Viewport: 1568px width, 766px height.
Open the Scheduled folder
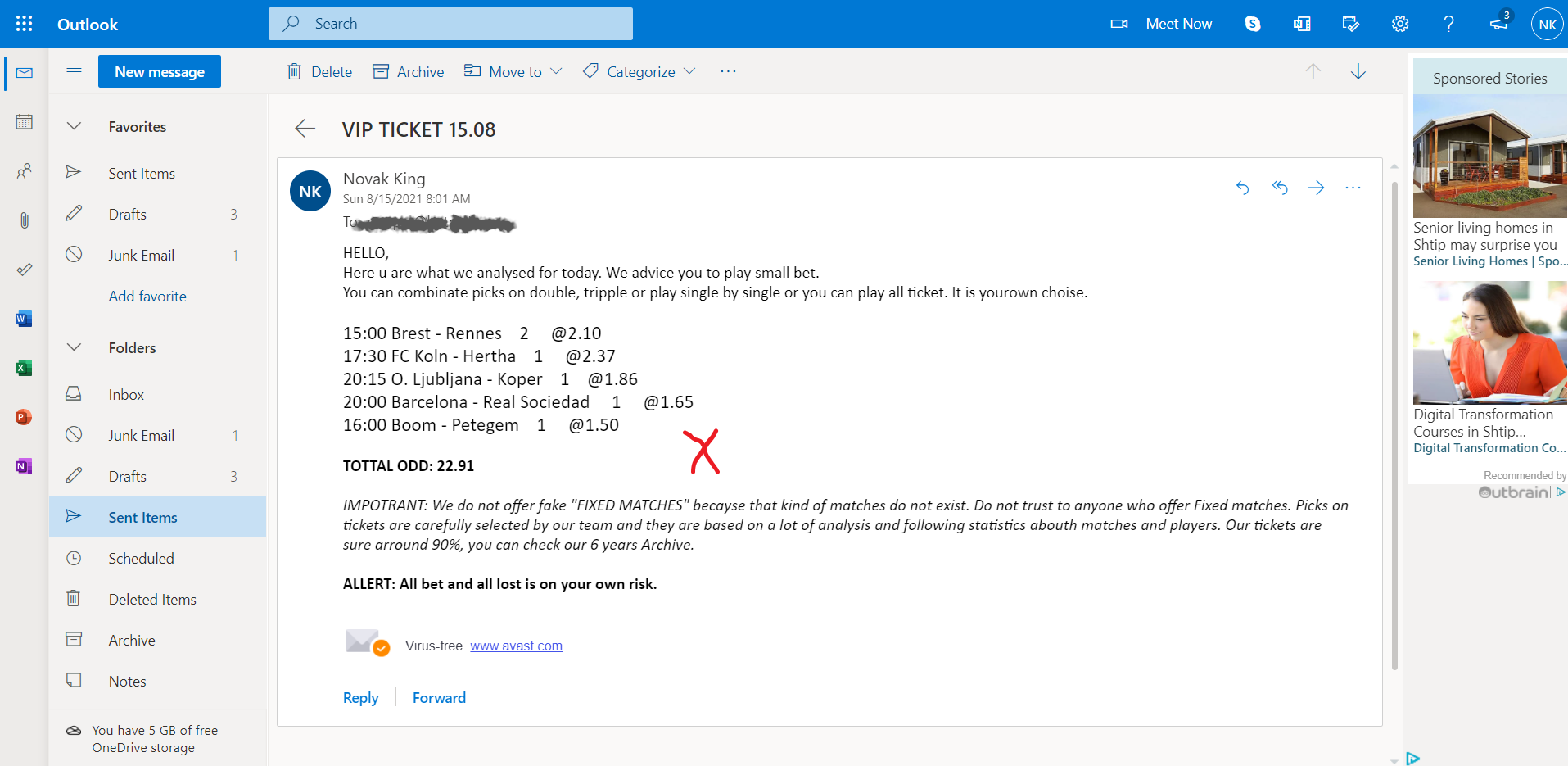[x=157, y=558]
